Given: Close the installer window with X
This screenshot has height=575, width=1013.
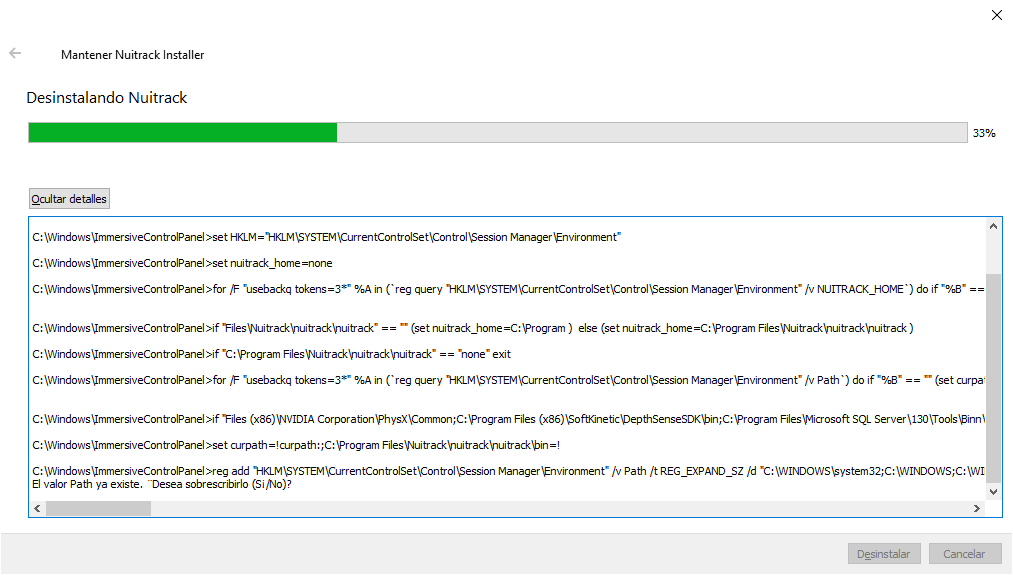Looking at the screenshot, I should (x=997, y=15).
